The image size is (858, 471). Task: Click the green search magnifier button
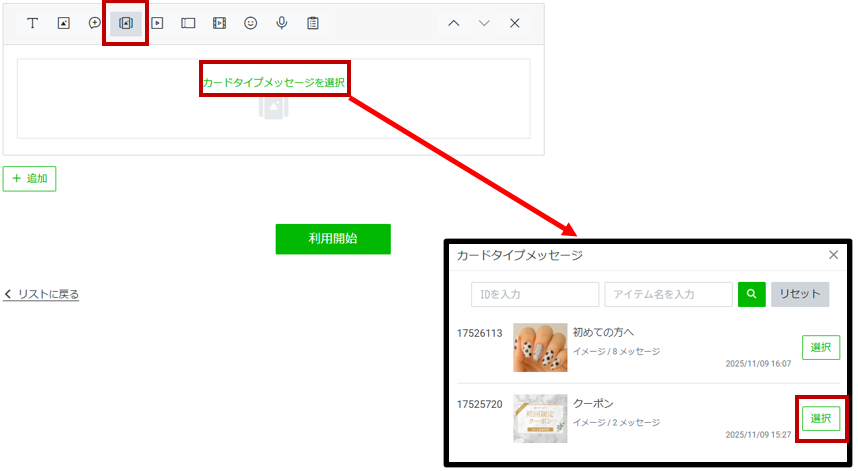tap(752, 294)
